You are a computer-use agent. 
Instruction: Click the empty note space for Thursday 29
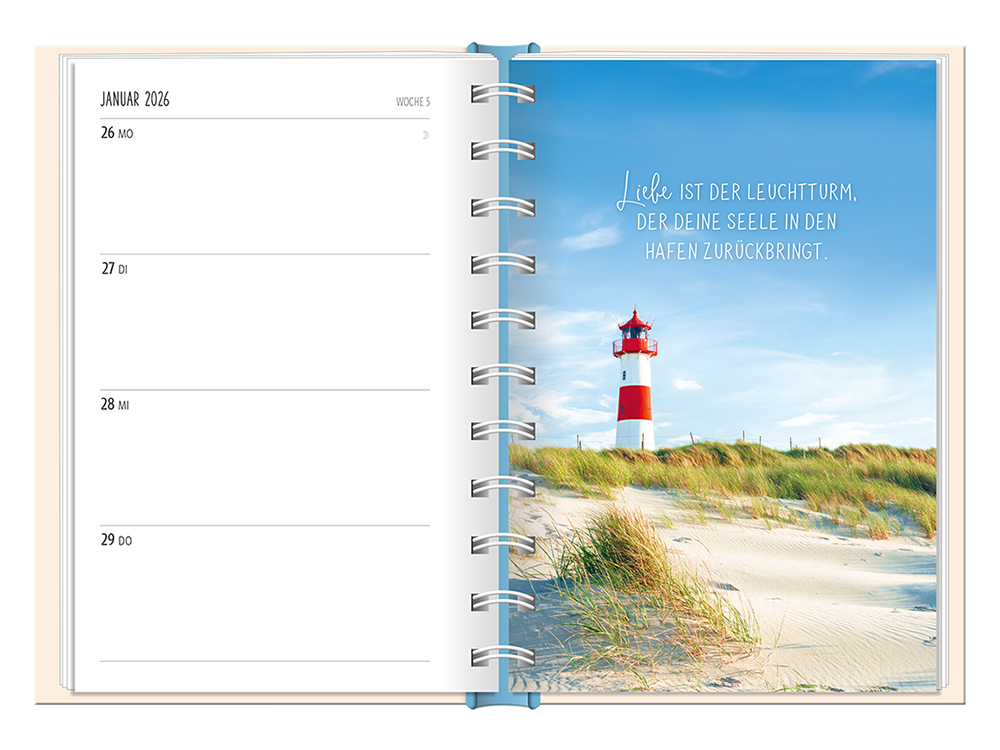265,600
